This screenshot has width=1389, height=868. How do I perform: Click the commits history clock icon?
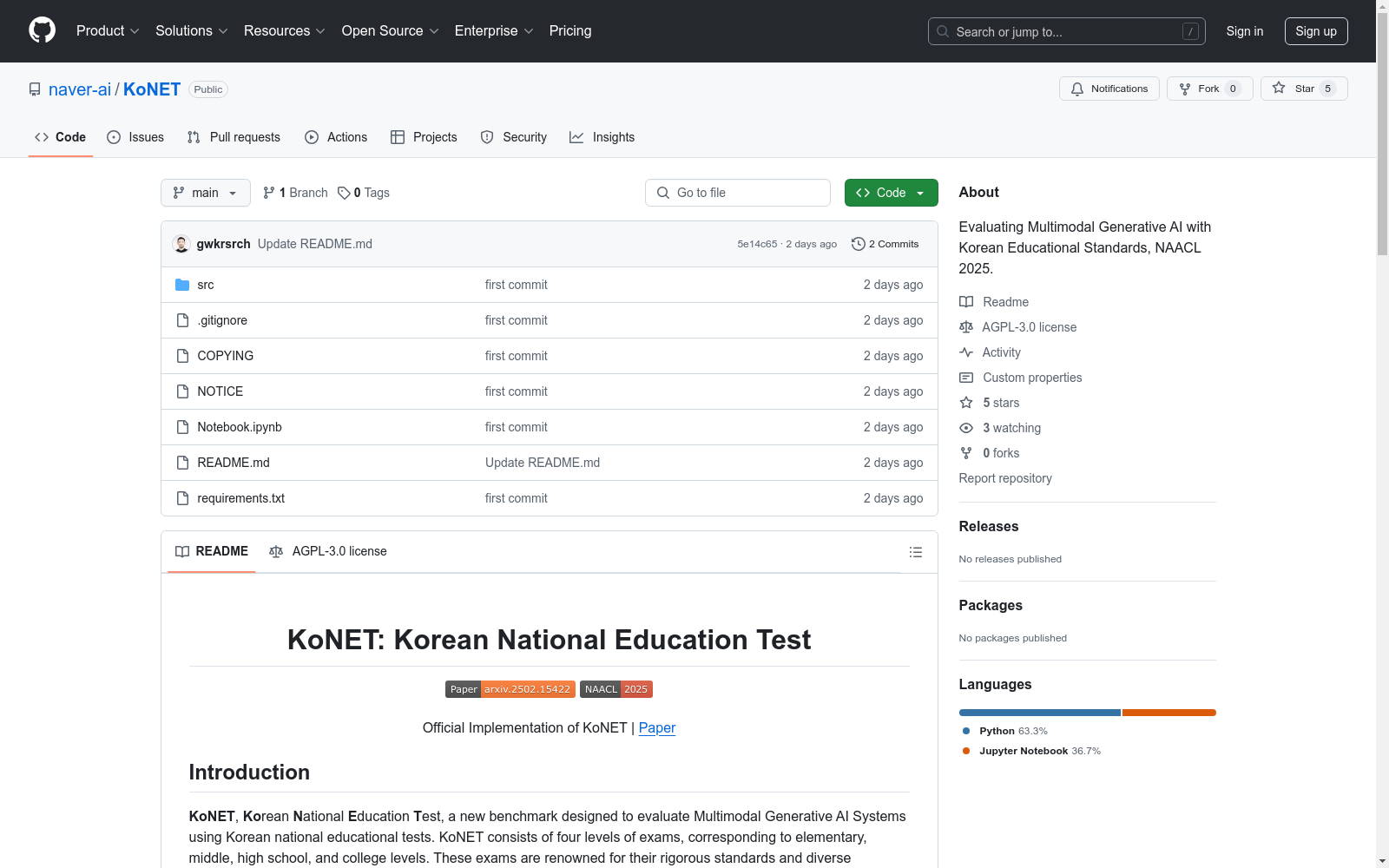point(859,244)
